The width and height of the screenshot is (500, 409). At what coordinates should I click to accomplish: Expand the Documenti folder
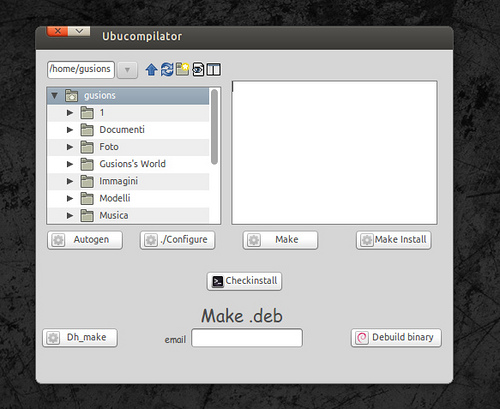coord(70,130)
